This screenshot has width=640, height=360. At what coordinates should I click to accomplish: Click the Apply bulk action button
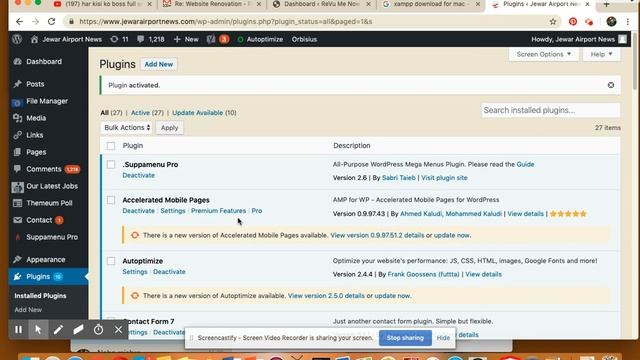pos(169,128)
